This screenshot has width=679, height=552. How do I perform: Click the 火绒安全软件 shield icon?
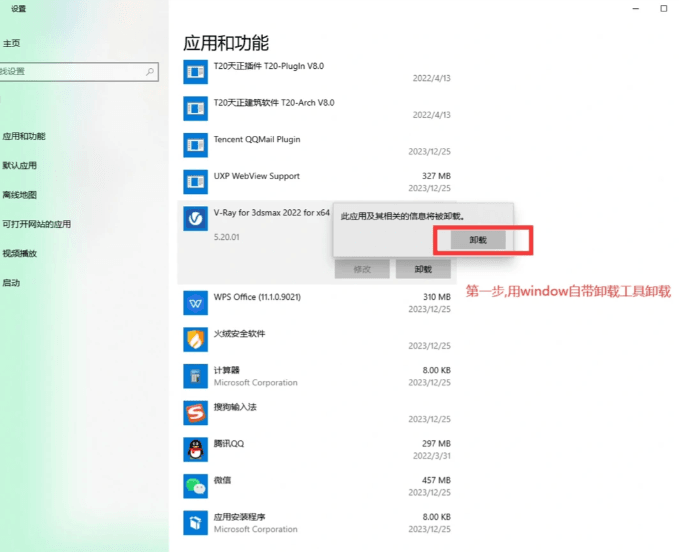click(195, 339)
